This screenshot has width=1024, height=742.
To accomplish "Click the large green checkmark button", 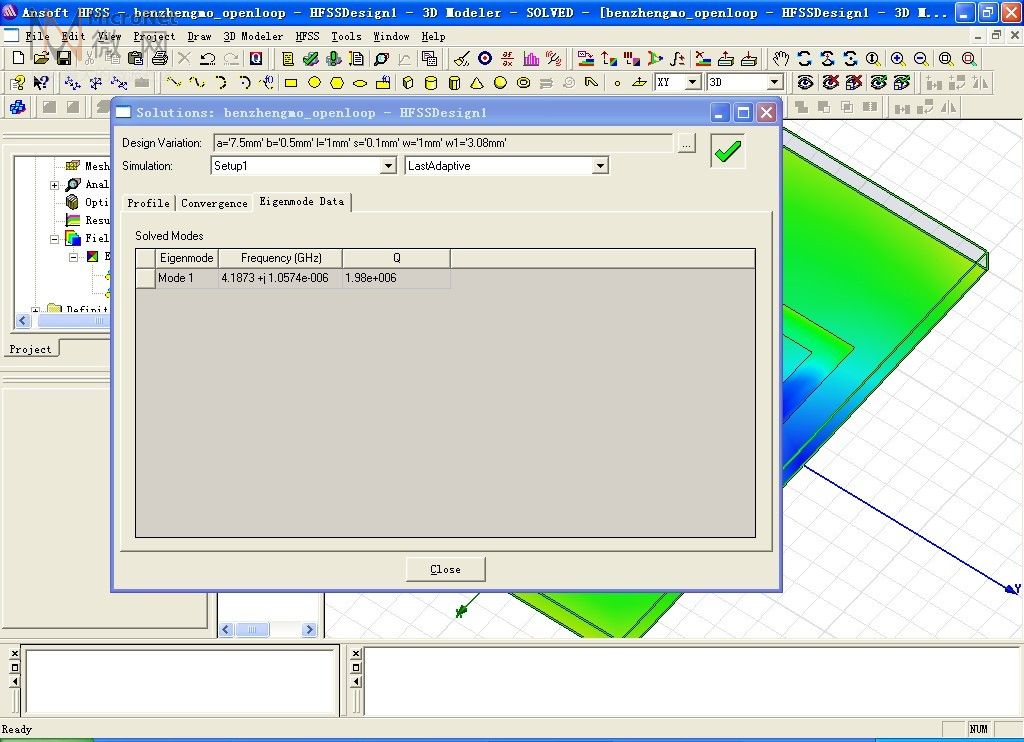I will (x=728, y=151).
